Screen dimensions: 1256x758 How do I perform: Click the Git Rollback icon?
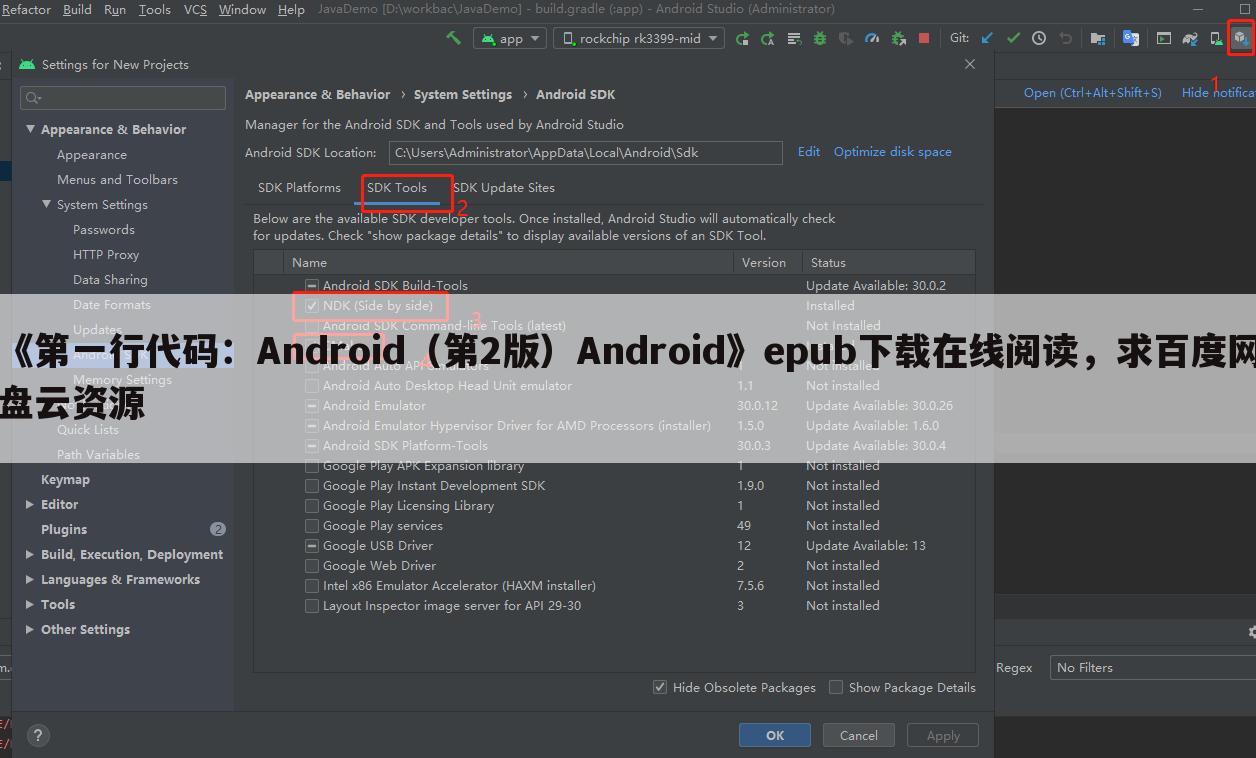(x=1065, y=39)
